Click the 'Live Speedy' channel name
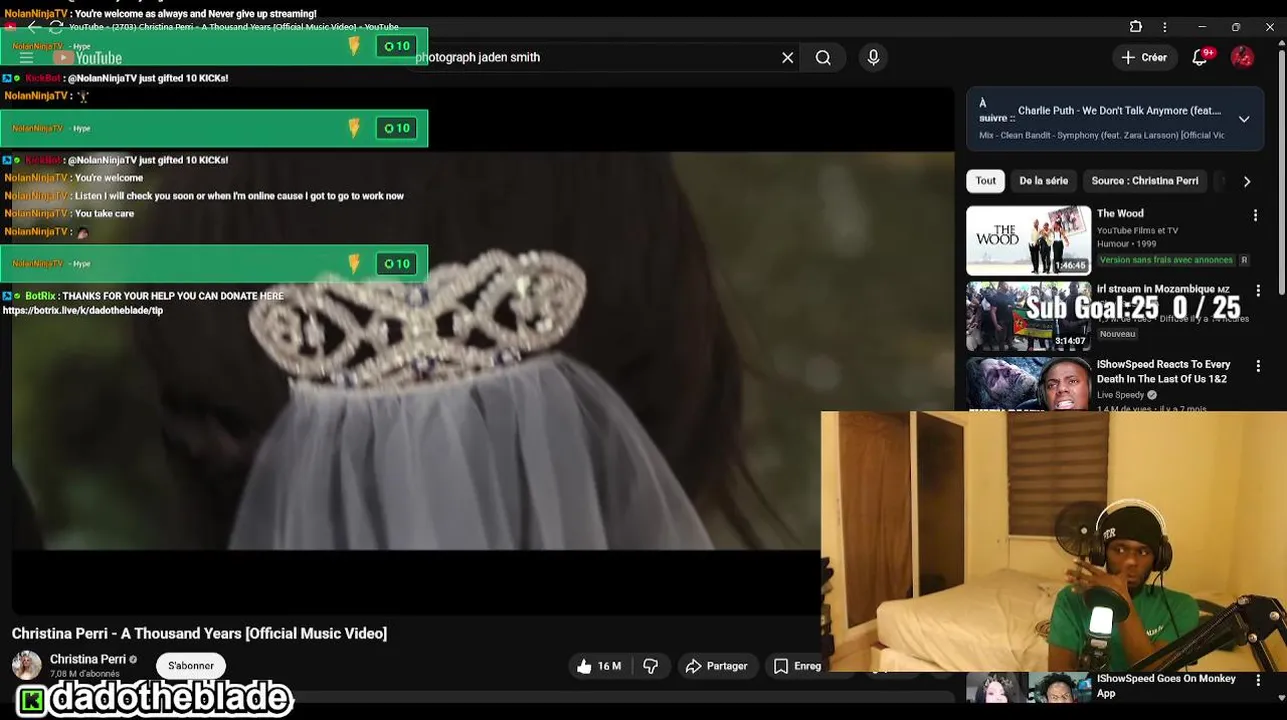1287x720 pixels. (x=1121, y=395)
